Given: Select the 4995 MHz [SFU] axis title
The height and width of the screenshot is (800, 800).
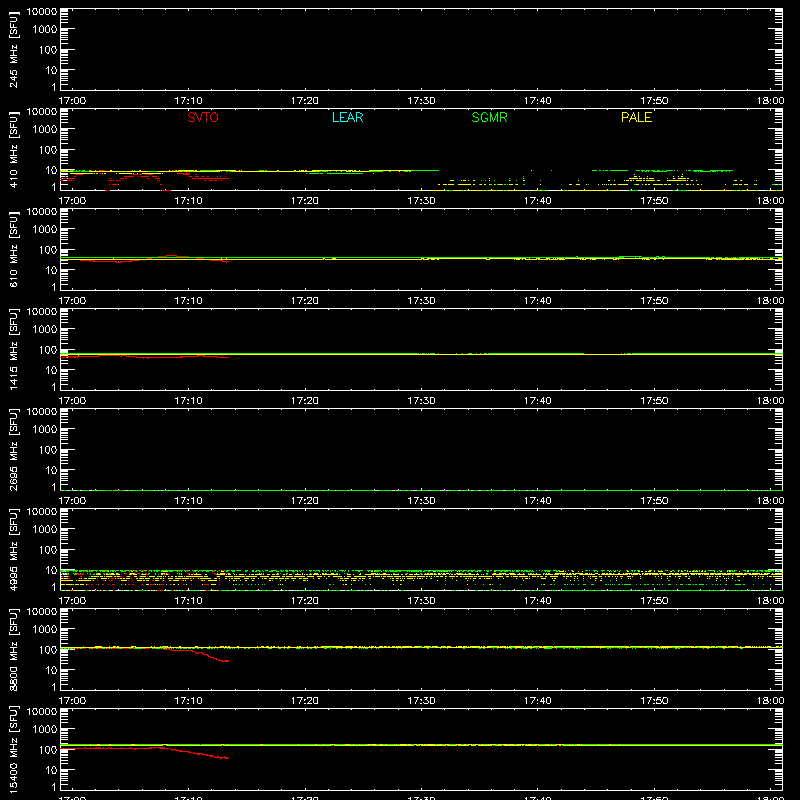Looking at the screenshot, I should tap(13, 549).
